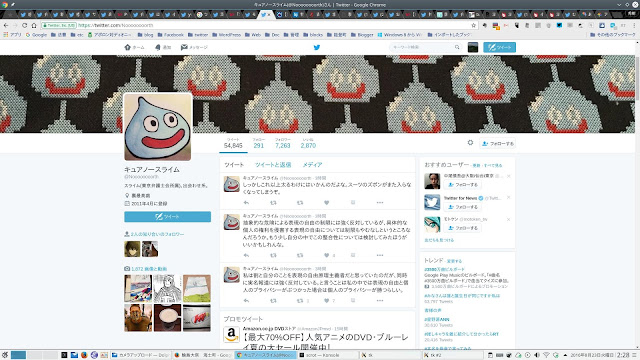This screenshot has height=360, width=640.
Task: Like the third tweet about プライバシー
Action: [x=327, y=301]
